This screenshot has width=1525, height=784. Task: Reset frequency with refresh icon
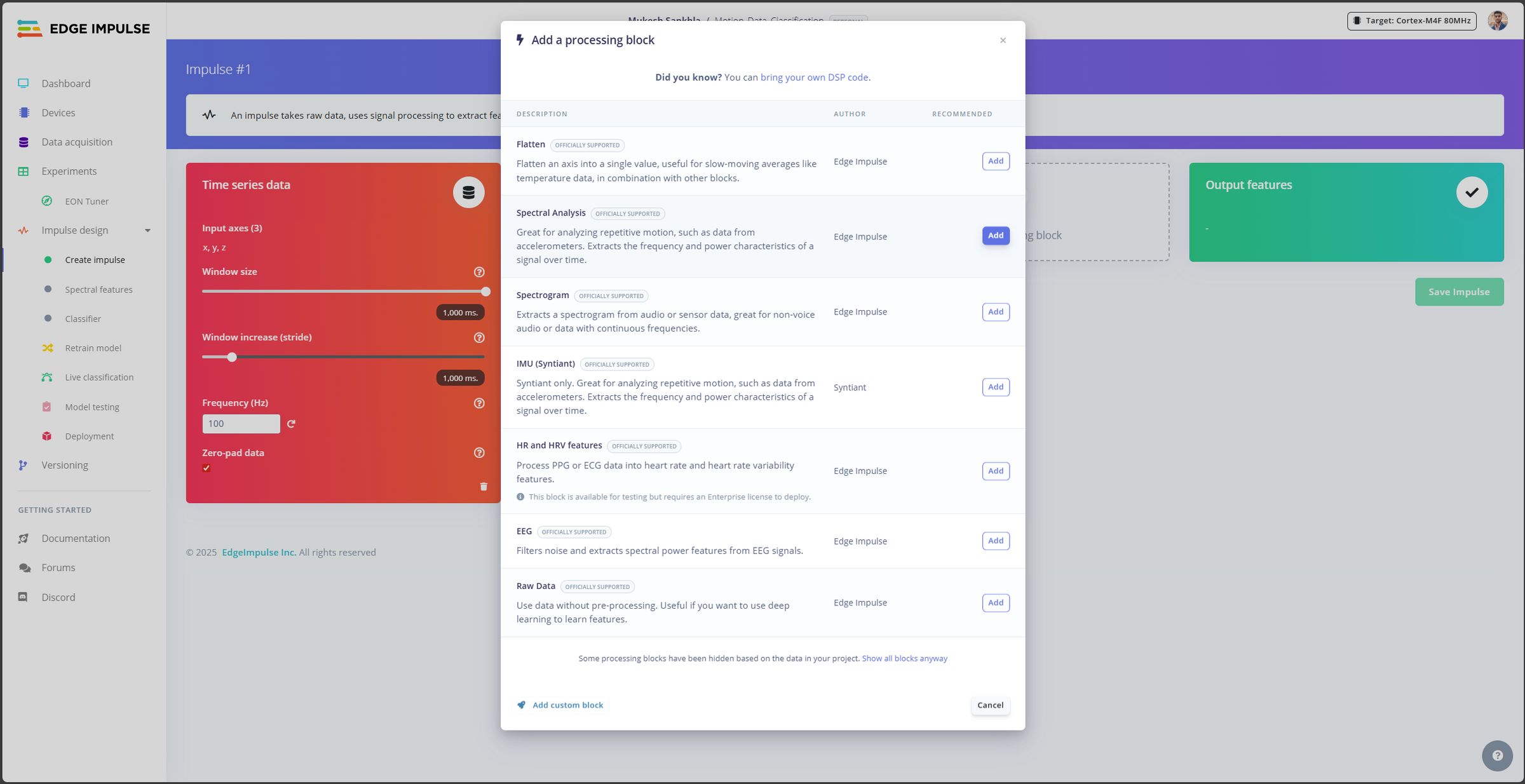tap(291, 424)
